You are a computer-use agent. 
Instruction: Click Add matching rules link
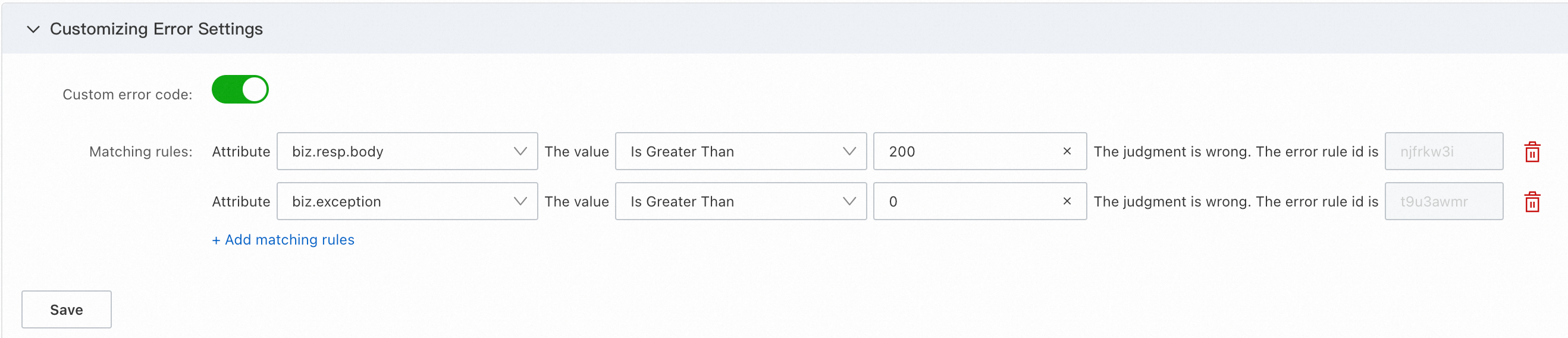click(x=283, y=239)
